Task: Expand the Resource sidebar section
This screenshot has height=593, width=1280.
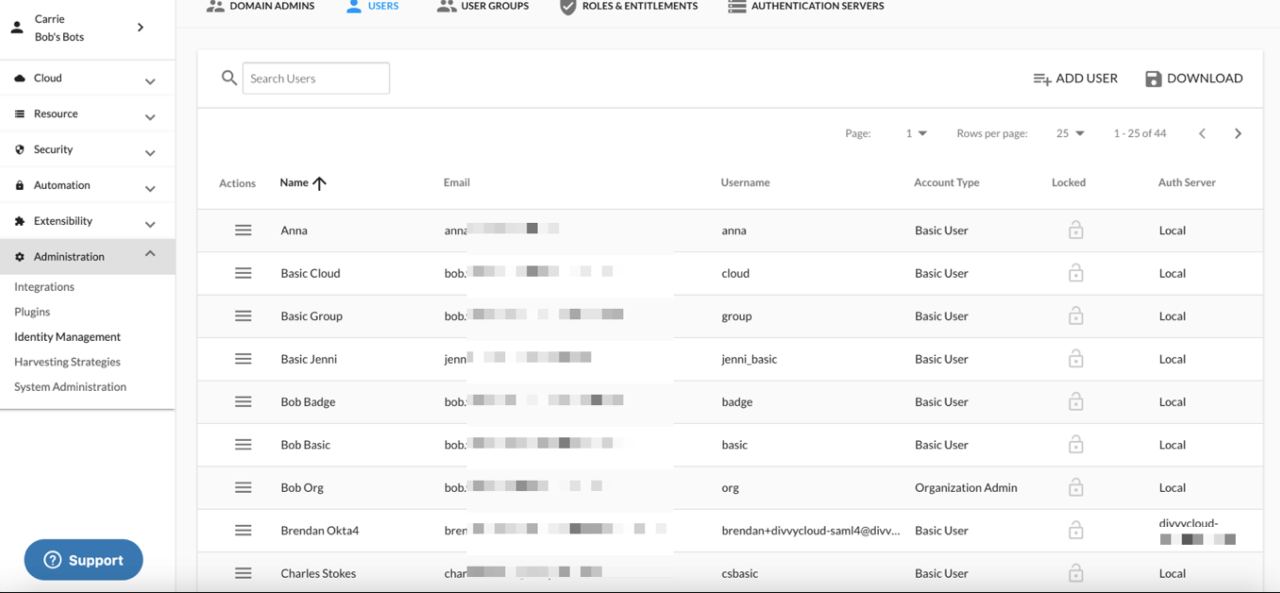Action: pos(150,117)
